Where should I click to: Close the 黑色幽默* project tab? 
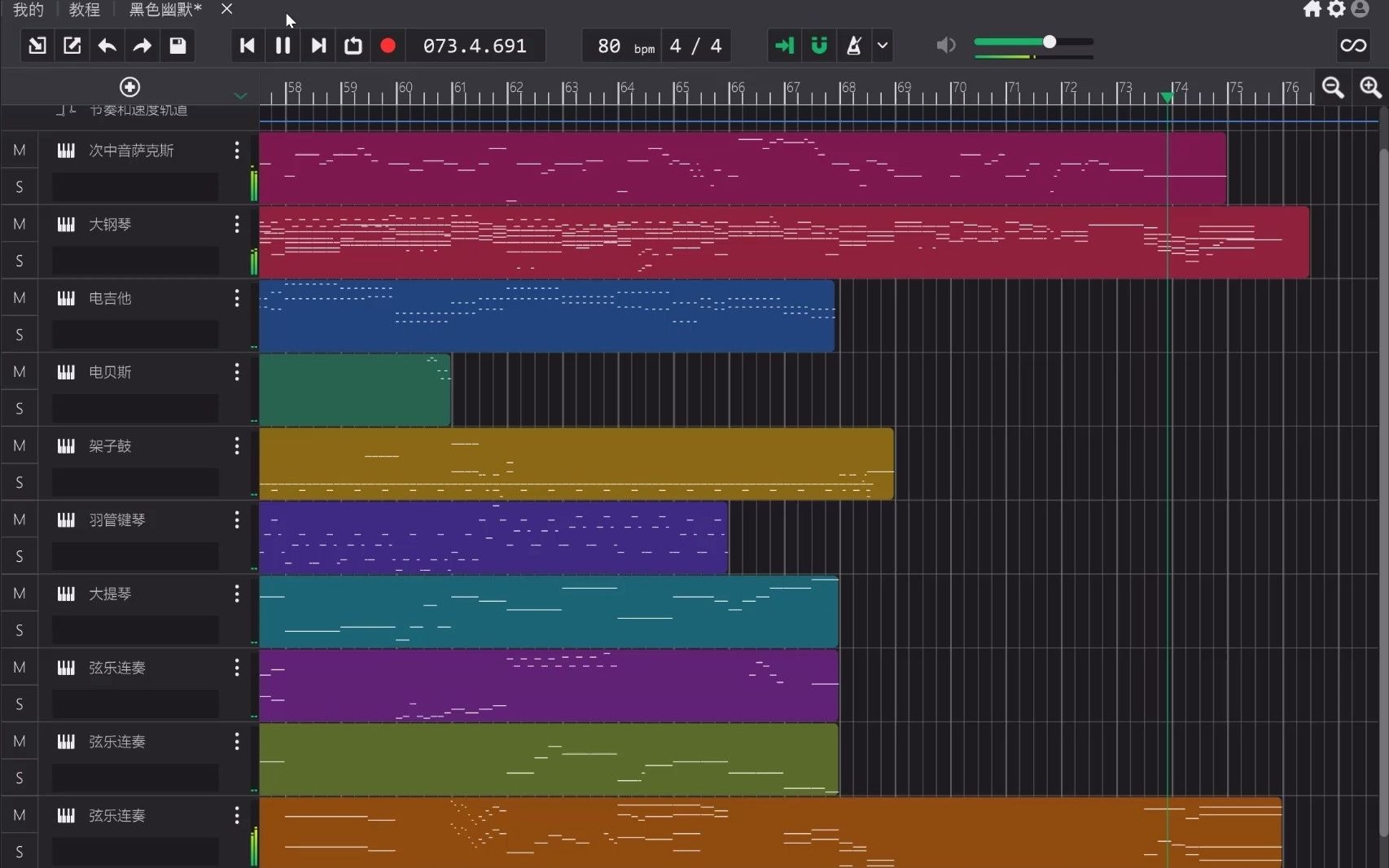point(227,8)
